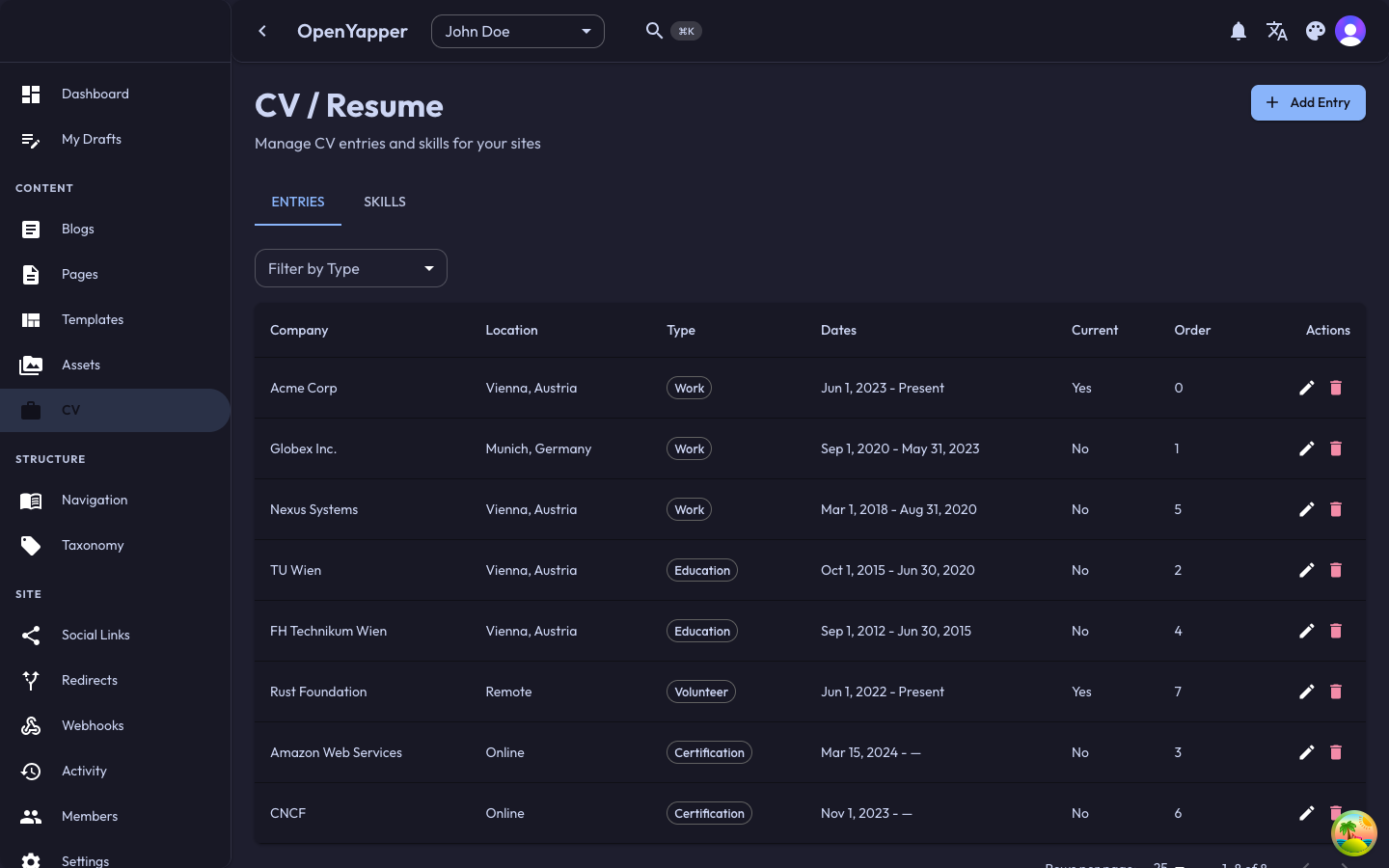Image resolution: width=1389 pixels, height=868 pixels.
Task: Open the Blogs section
Action: 77,229
